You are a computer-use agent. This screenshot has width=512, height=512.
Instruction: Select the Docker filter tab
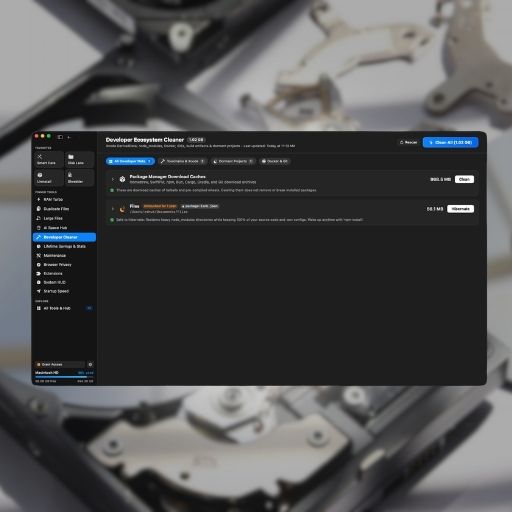pyautogui.click(x=275, y=161)
